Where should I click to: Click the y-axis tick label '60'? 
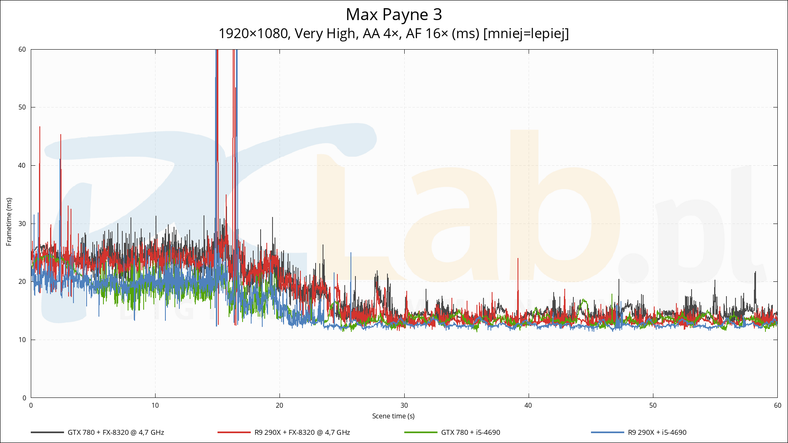[x=22, y=49]
